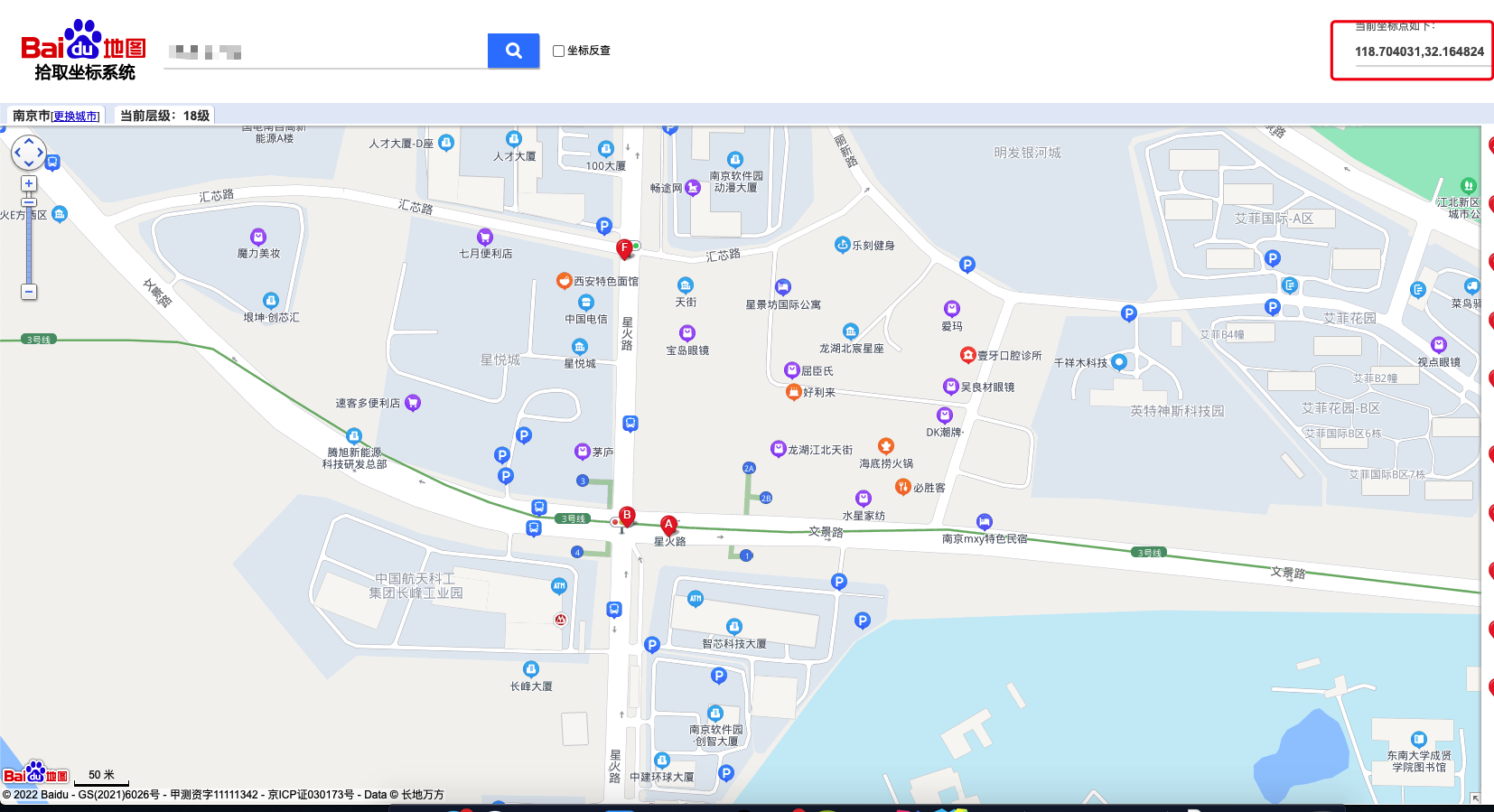Click the blue search magnifier button
This screenshot has width=1494, height=812.
coord(513,51)
